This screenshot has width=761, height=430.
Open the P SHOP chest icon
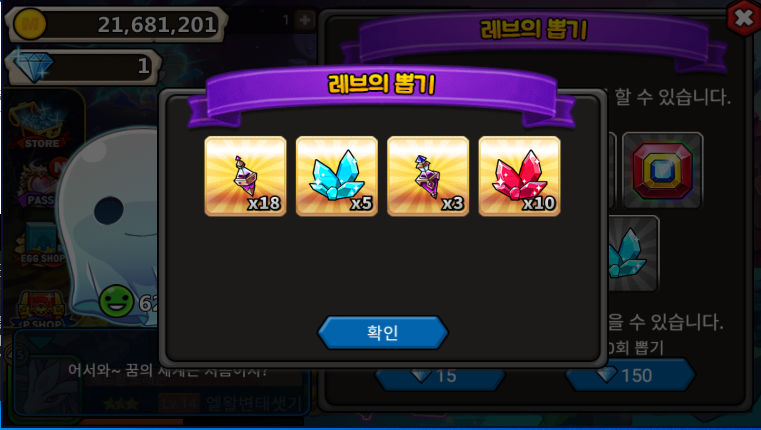tap(41, 307)
